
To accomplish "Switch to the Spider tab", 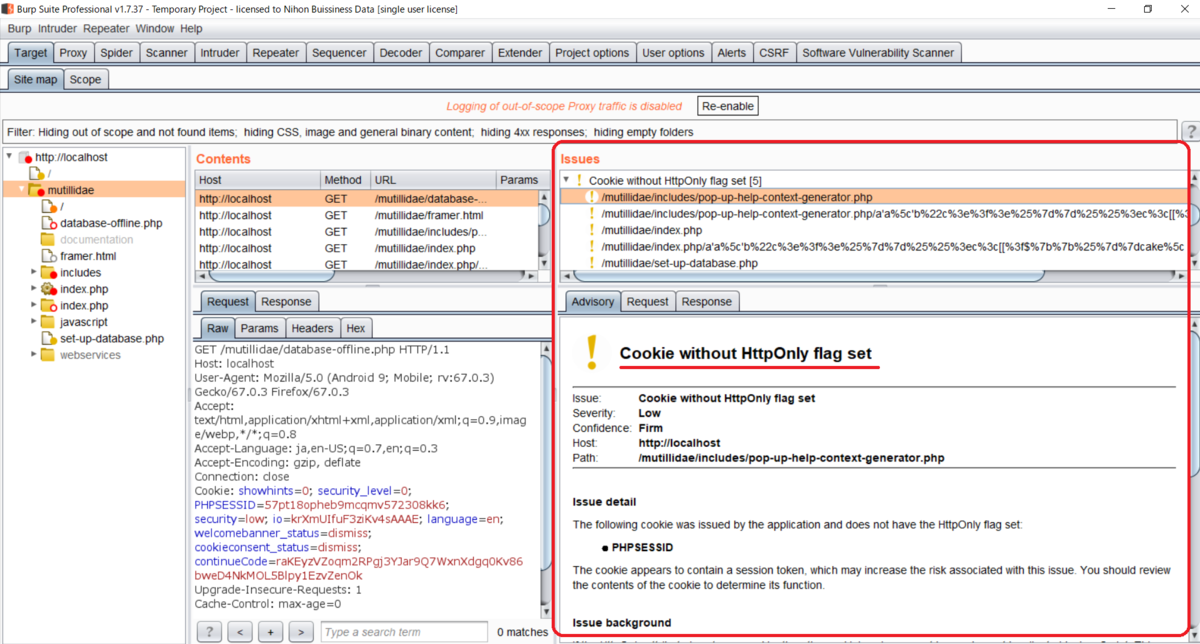I will [117, 53].
